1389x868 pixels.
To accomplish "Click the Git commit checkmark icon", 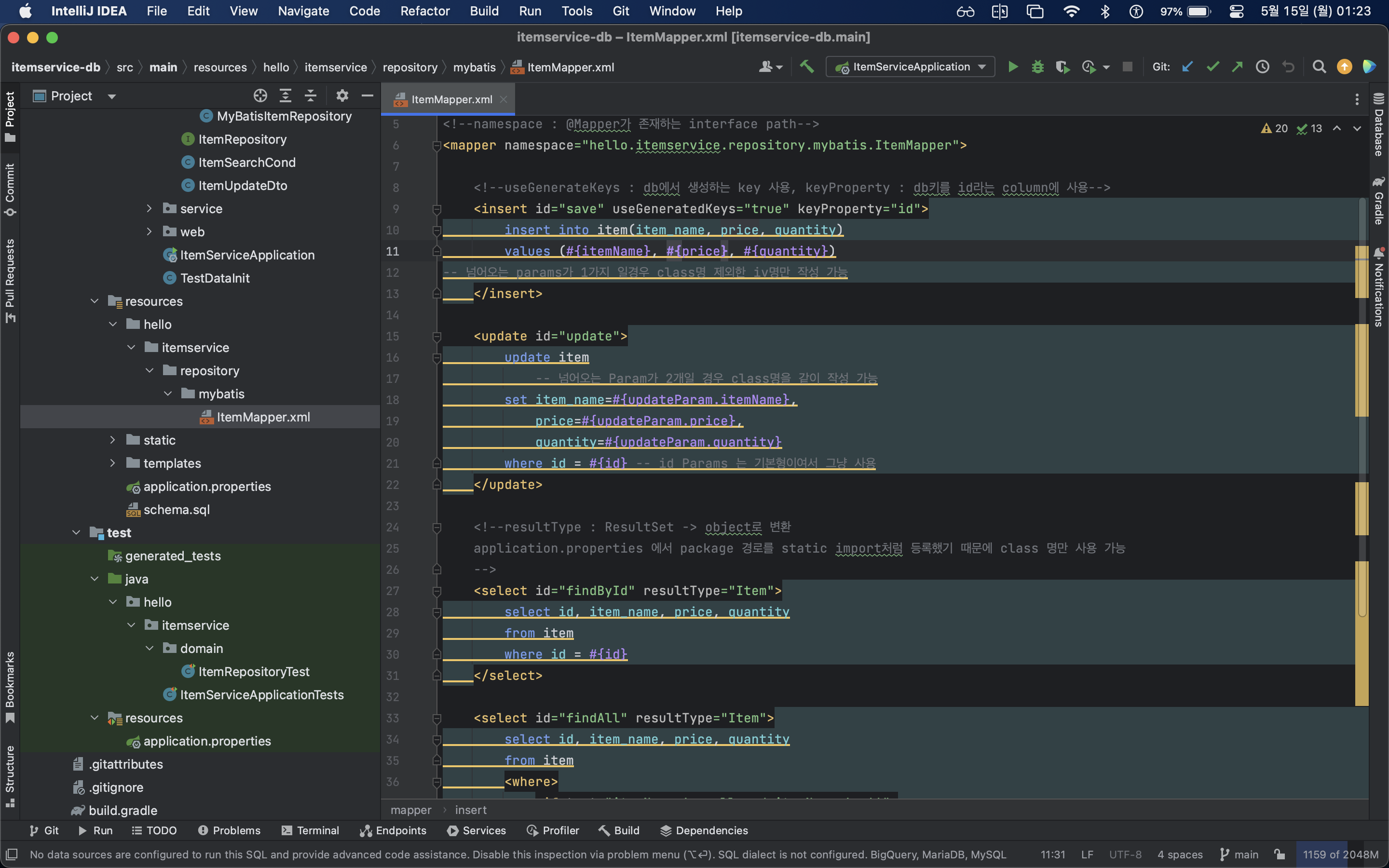I will pos(1213,67).
